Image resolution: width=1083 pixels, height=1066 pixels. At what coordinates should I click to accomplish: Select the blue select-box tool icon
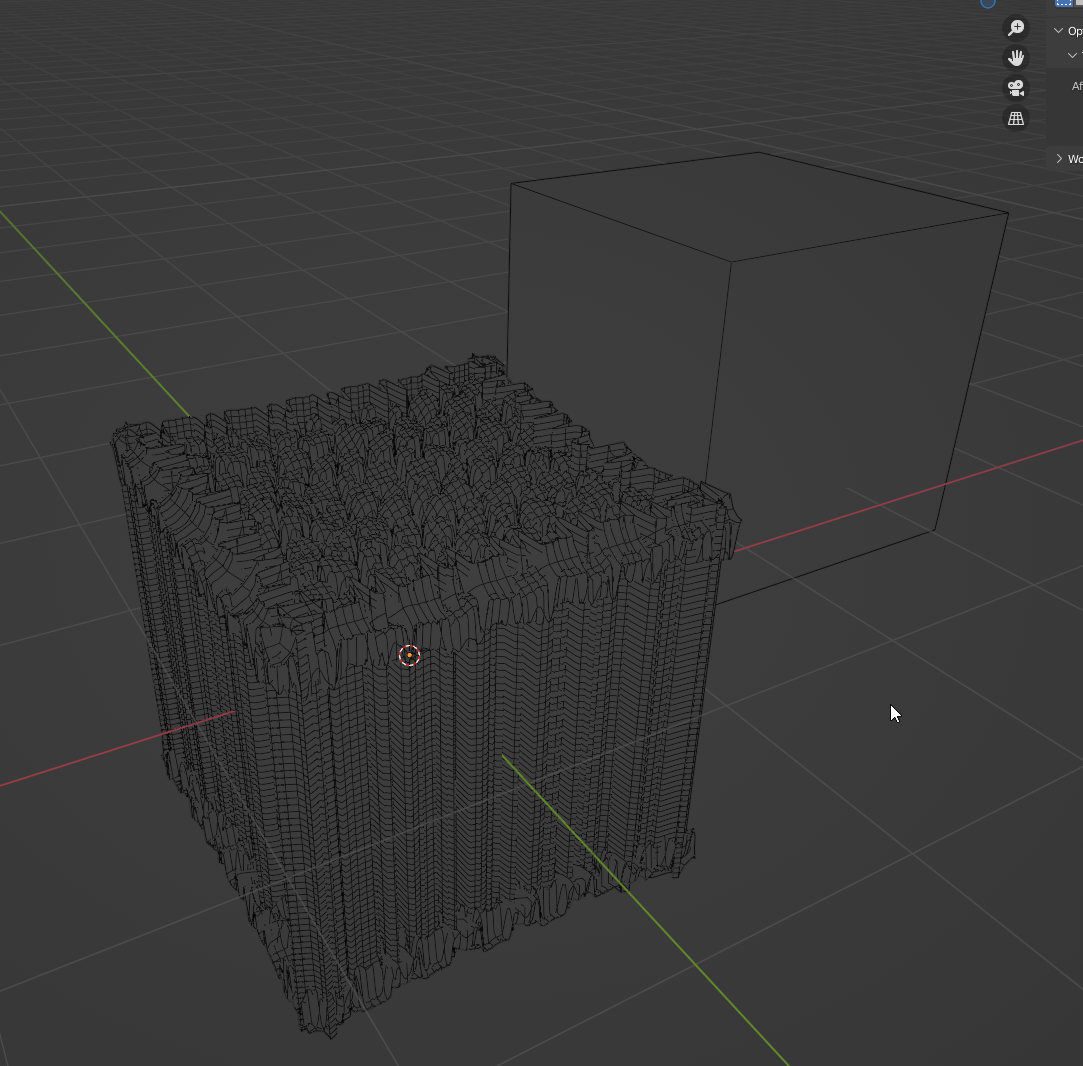pyautogui.click(x=1064, y=3)
